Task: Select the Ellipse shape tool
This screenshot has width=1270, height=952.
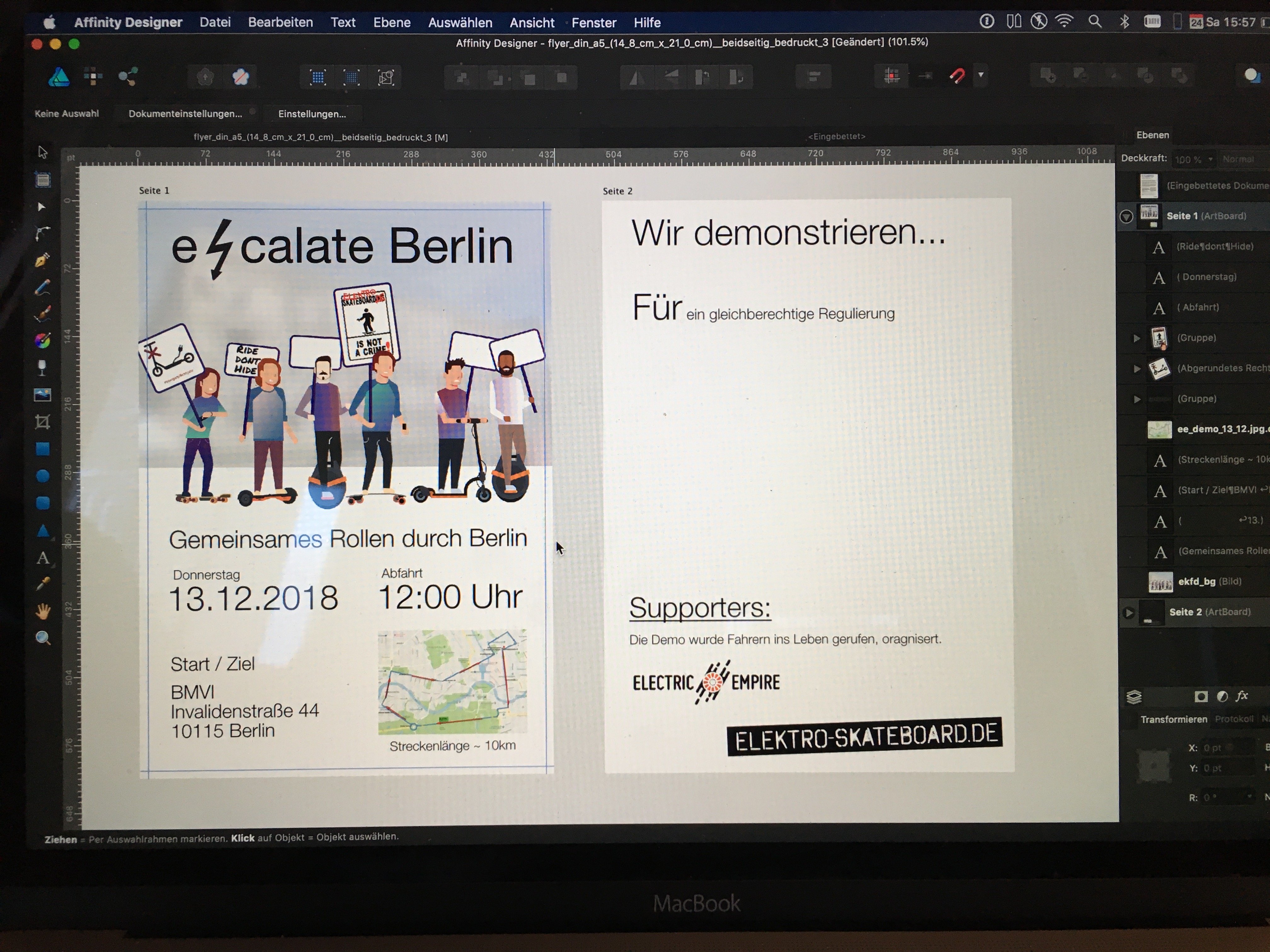Action: coord(43,476)
